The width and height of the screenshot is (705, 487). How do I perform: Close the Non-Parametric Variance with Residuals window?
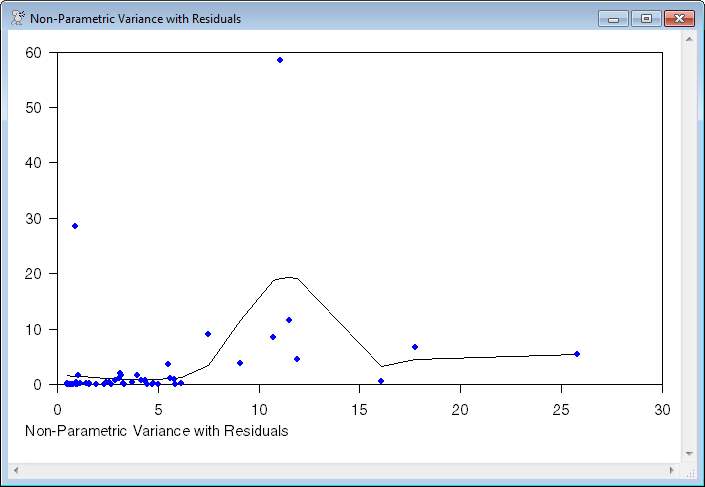[679, 18]
